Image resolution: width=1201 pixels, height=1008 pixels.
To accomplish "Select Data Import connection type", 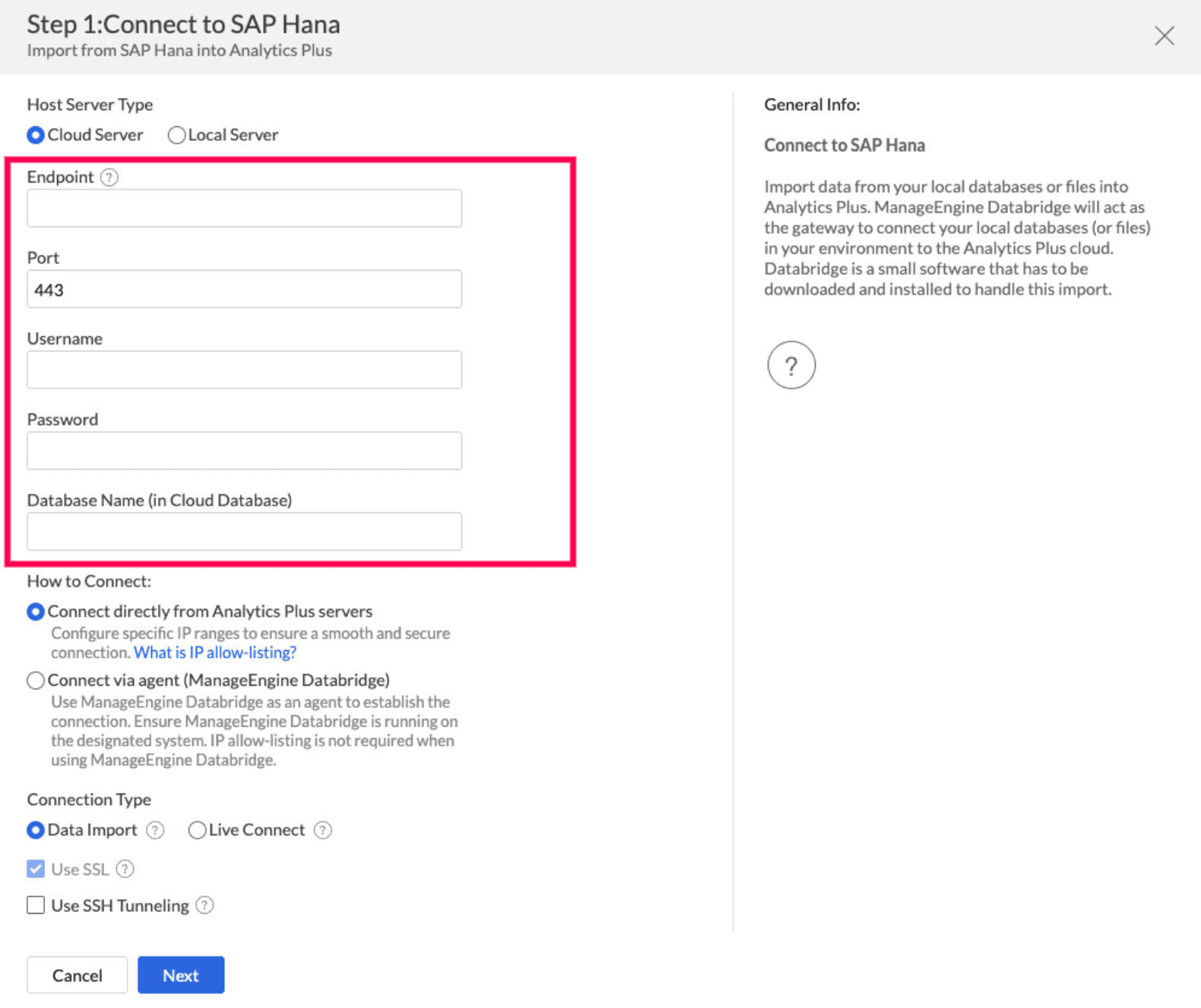I will (36, 830).
